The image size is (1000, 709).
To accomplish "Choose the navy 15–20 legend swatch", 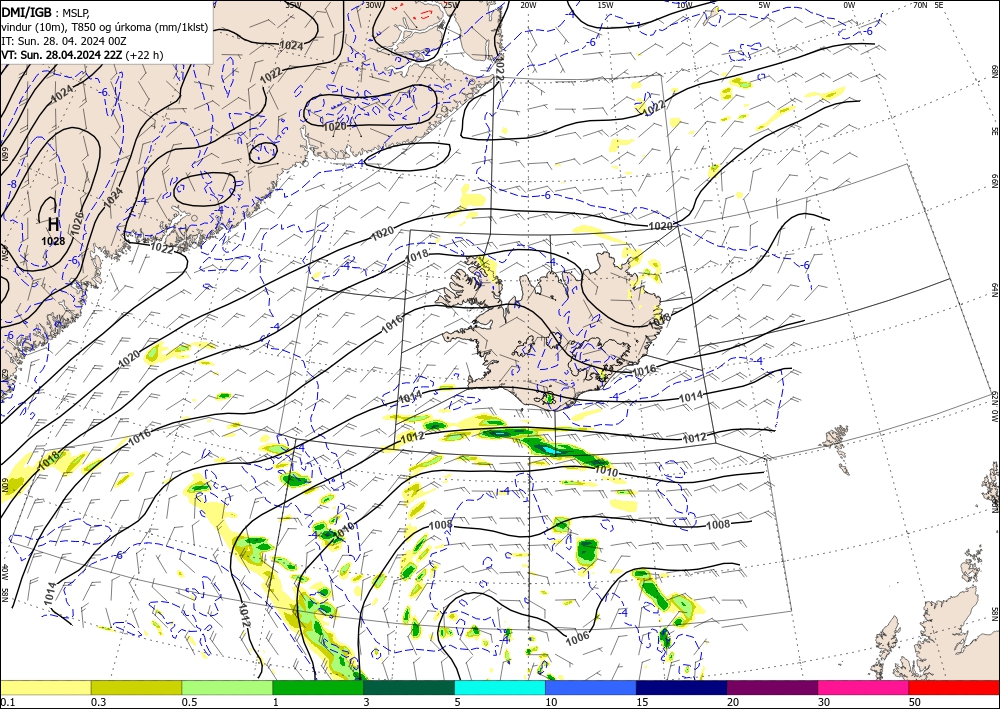I will [x=682, y=687].
